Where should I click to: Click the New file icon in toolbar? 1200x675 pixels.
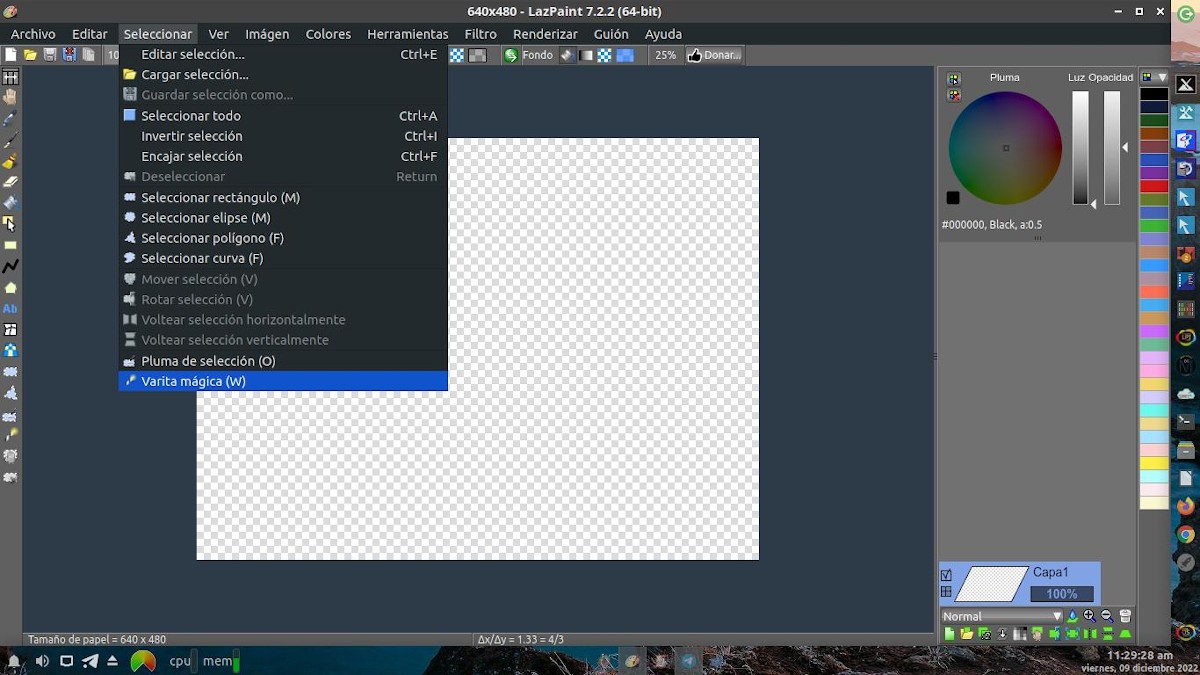11,55
